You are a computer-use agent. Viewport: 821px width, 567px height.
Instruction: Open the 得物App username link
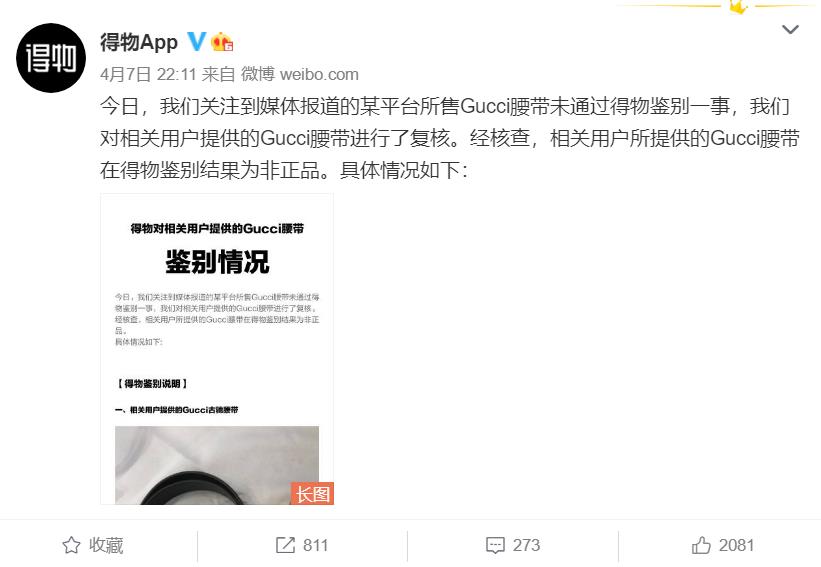coord(139,42)
